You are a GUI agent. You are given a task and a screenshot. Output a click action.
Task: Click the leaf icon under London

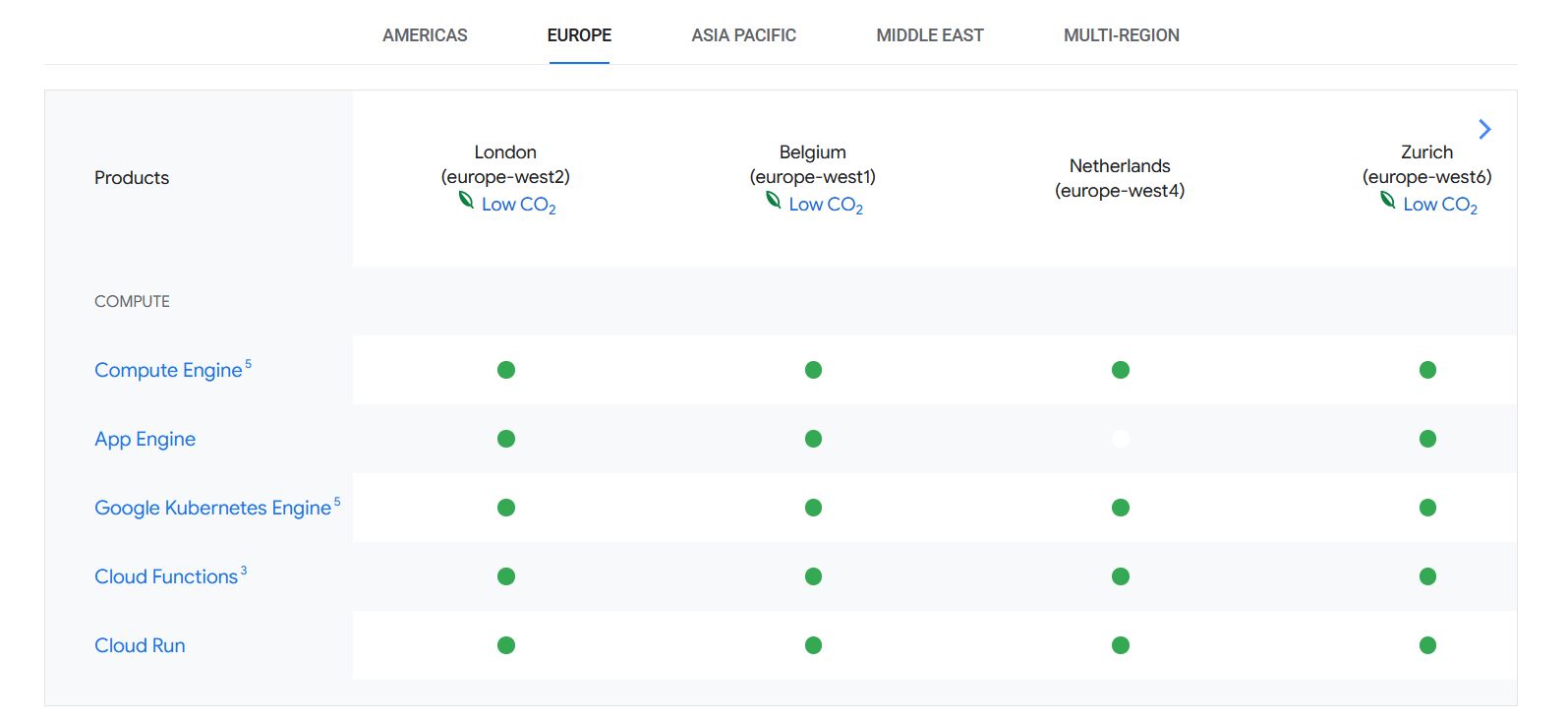(467, 201)
